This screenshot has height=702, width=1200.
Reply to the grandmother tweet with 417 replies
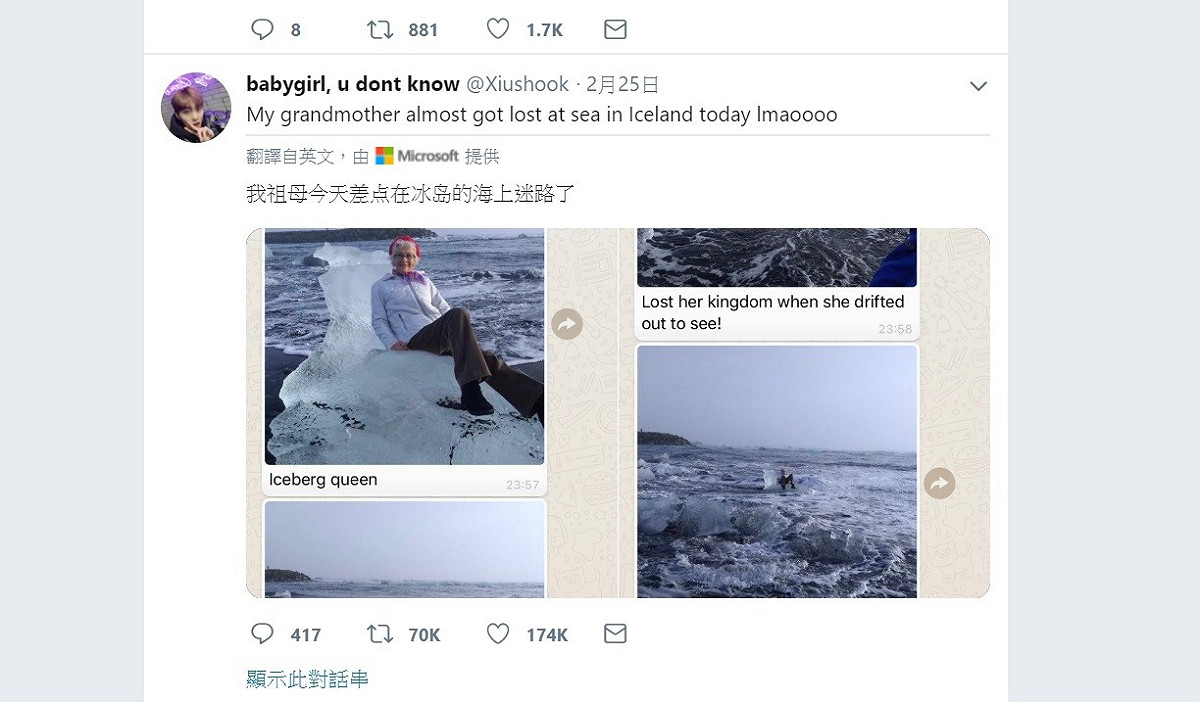(x=262, y=634)
